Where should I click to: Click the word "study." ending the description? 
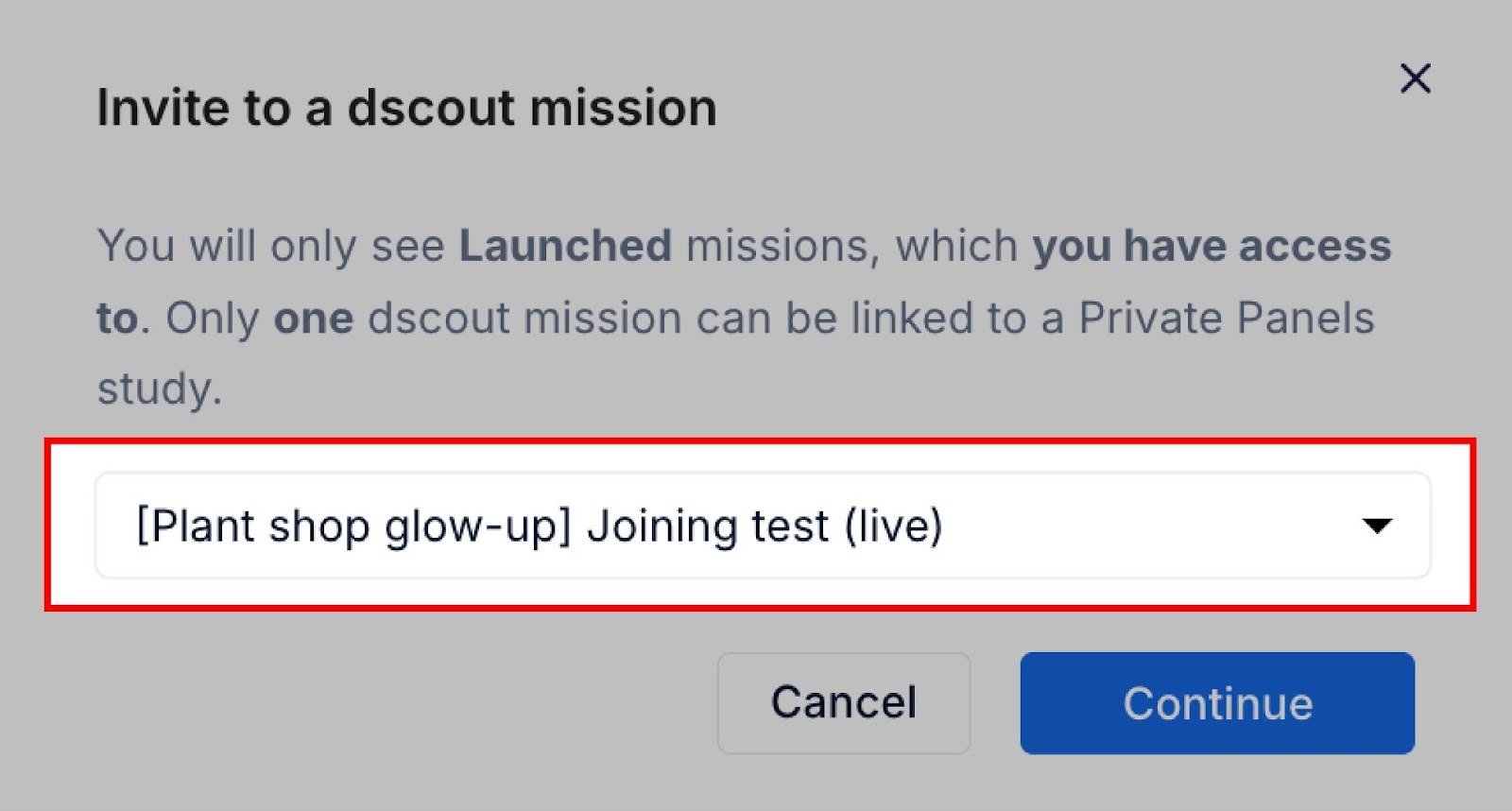159,388
